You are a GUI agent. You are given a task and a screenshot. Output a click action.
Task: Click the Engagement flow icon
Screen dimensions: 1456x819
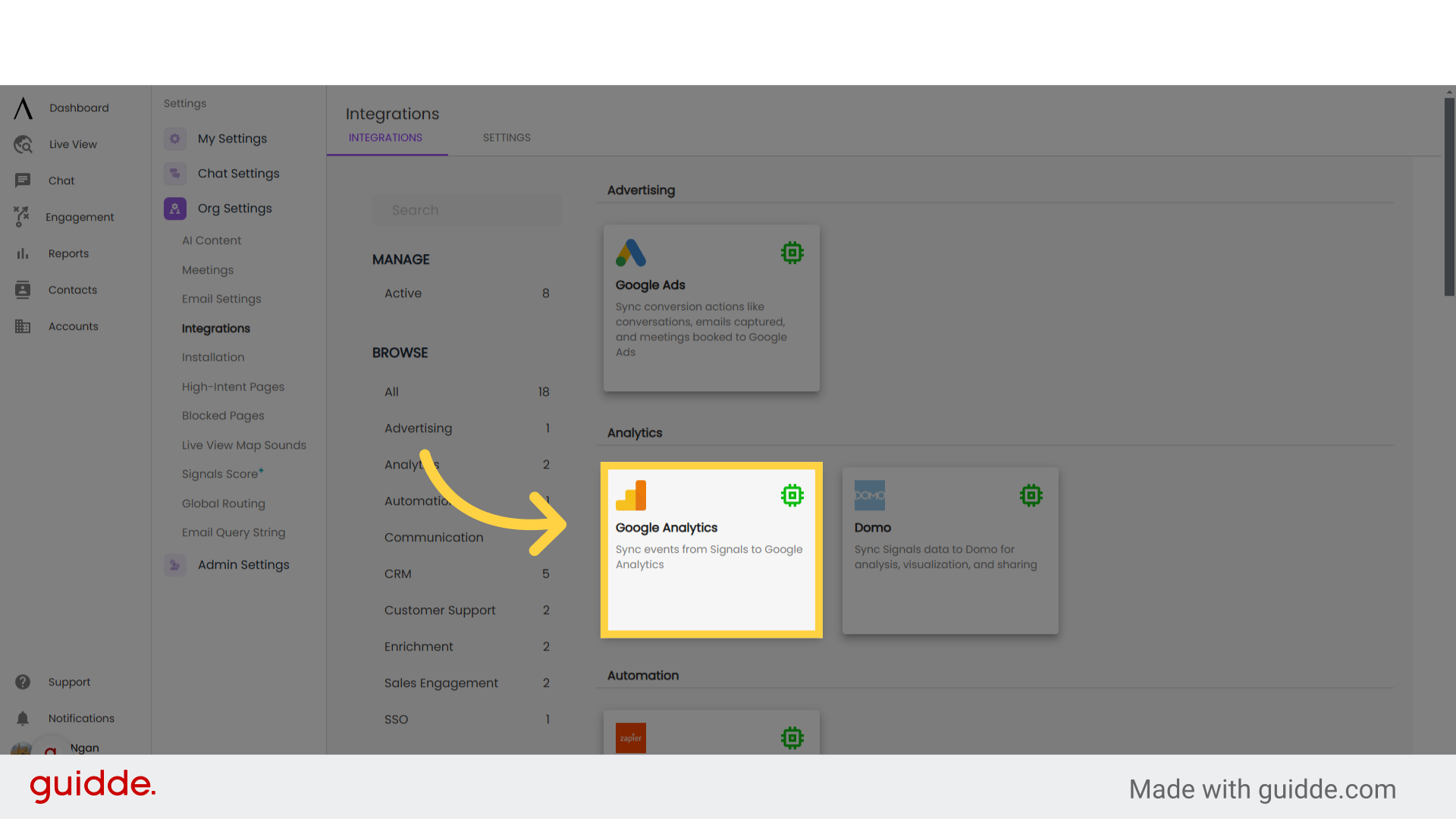click(22, 217)
